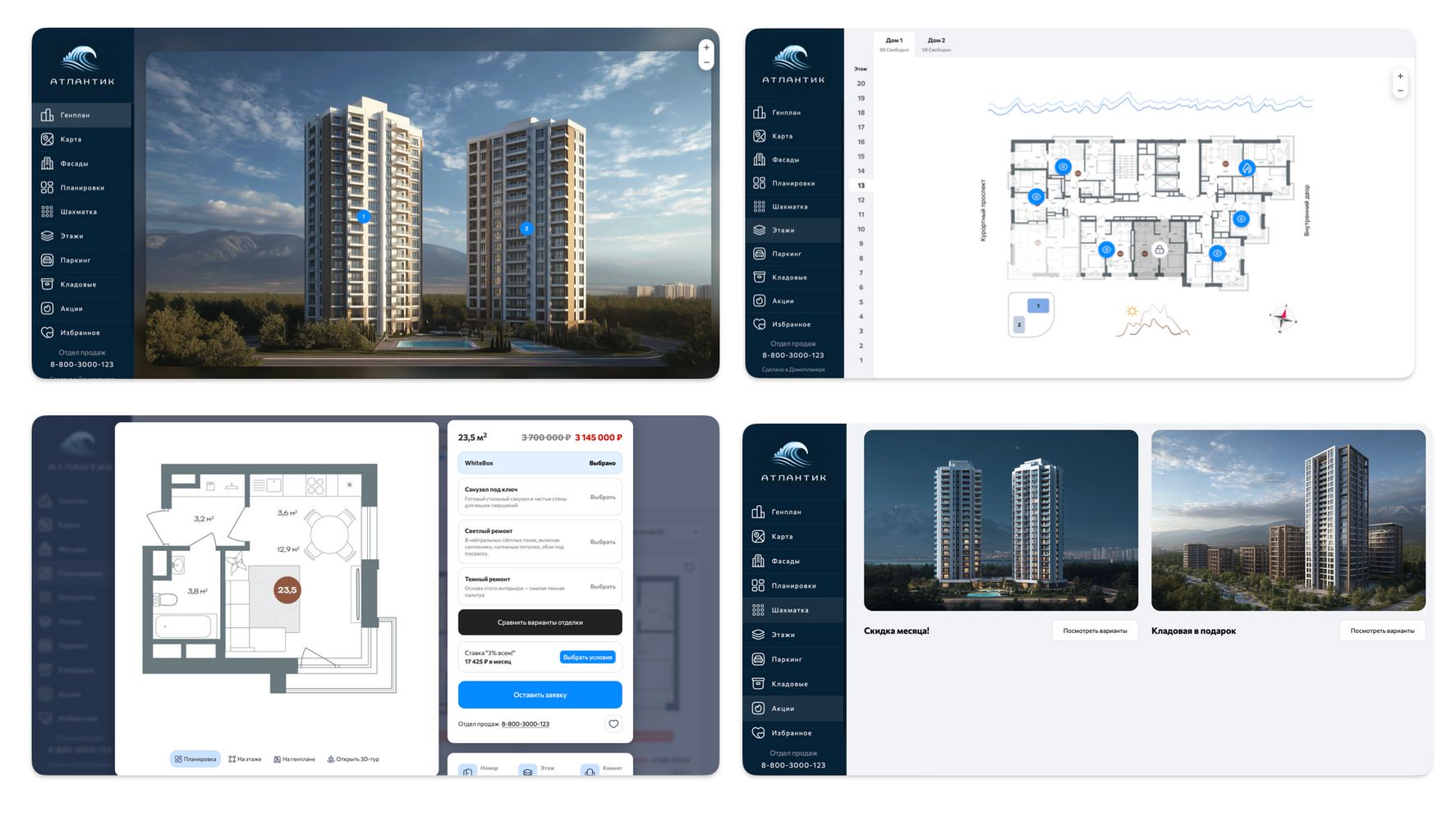Image resolution: width=1456 pixels, height=821 pixels.
Task: Click Избранное heart icon in building render screen
Action: tap(48, 333)
